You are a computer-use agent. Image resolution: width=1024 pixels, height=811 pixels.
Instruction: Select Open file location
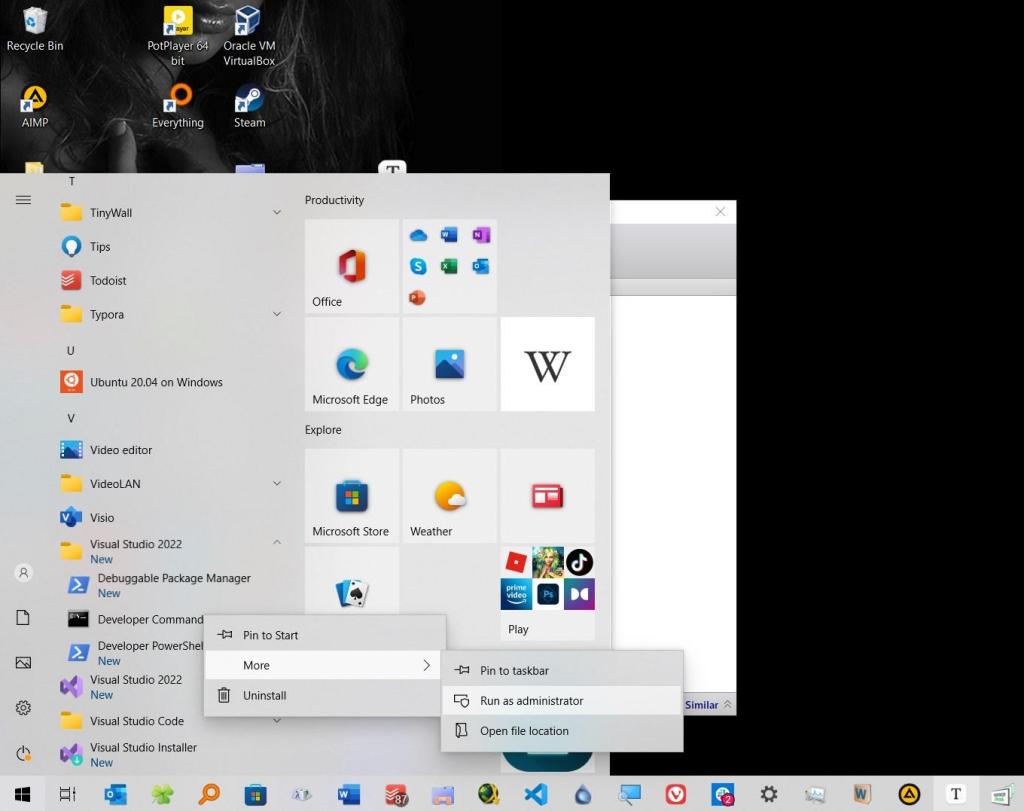pos(562,731)
